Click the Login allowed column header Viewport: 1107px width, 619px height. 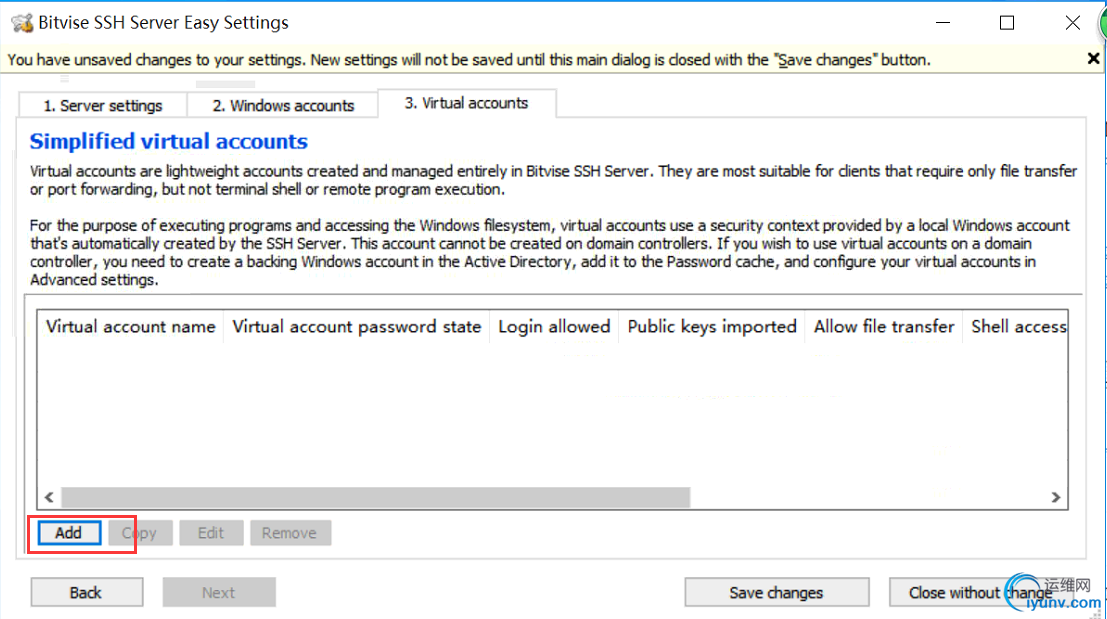(x=554, y=326)
